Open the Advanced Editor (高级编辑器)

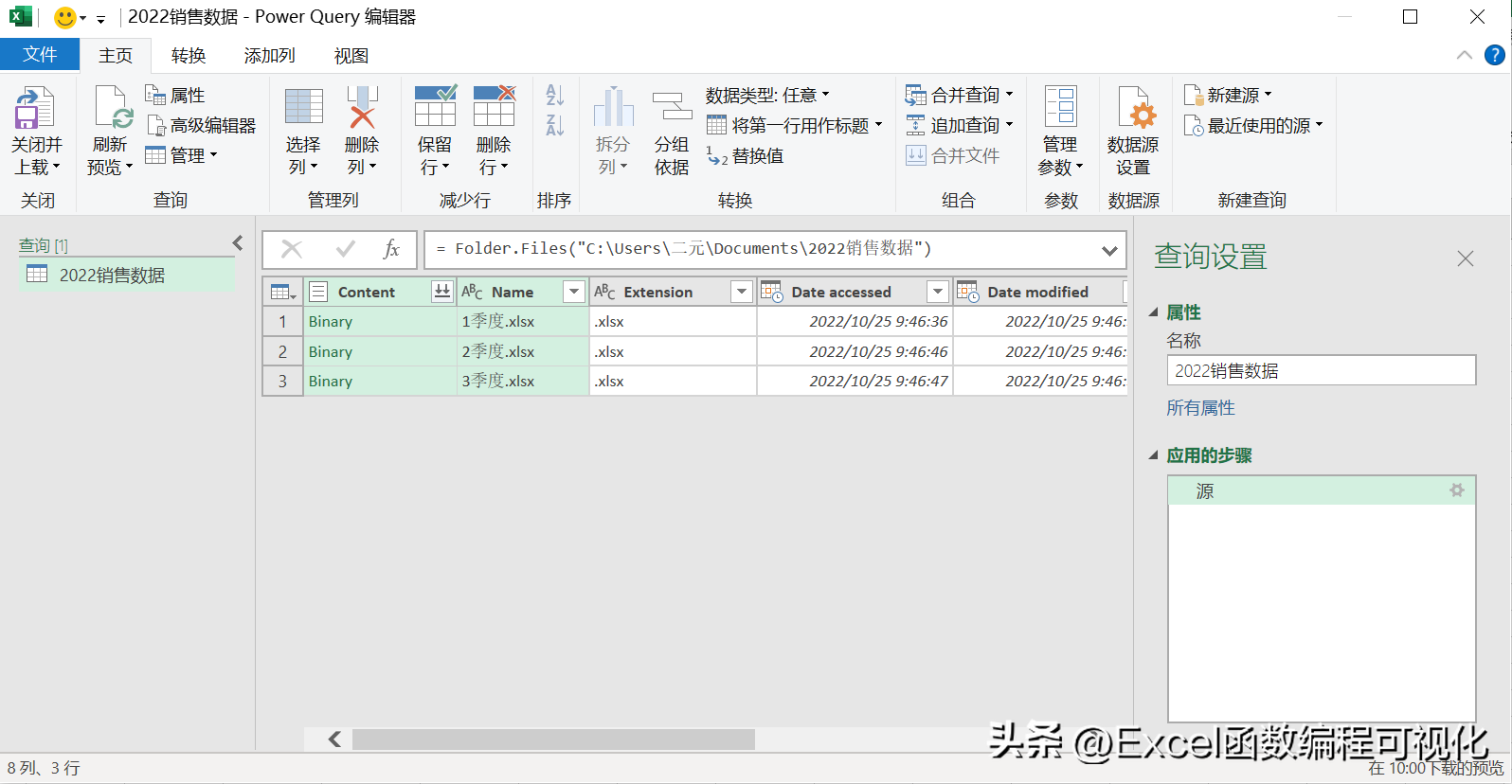[x=202, y=125]
